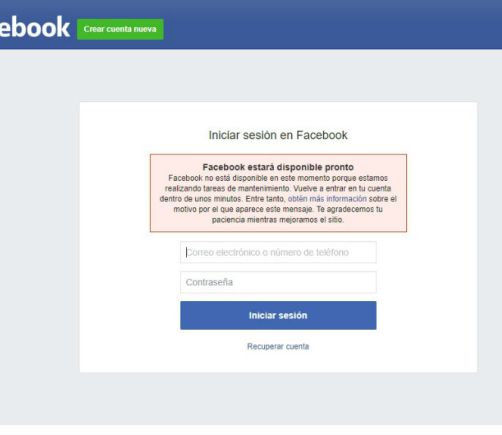Select the Contraseña password field
Screen dimensions: 502x435
coord(278,282)
